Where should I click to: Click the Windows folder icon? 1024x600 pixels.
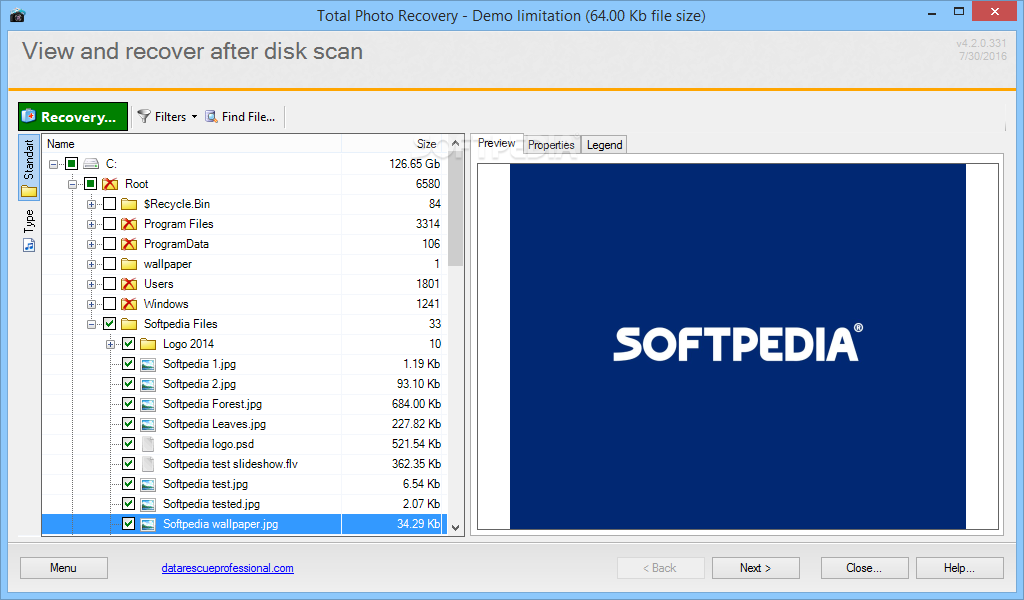point(129,304)
